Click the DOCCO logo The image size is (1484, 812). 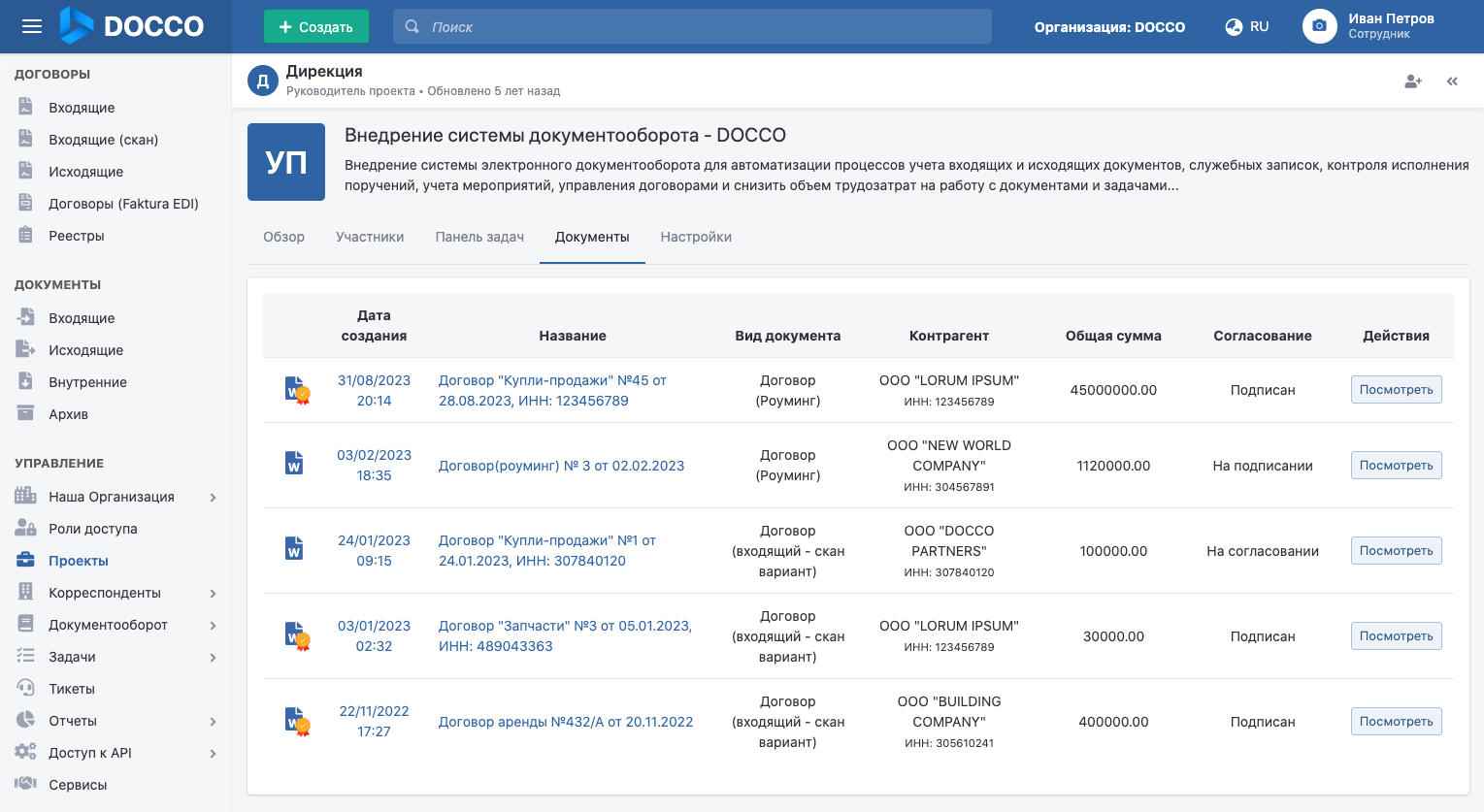(132, 26)
